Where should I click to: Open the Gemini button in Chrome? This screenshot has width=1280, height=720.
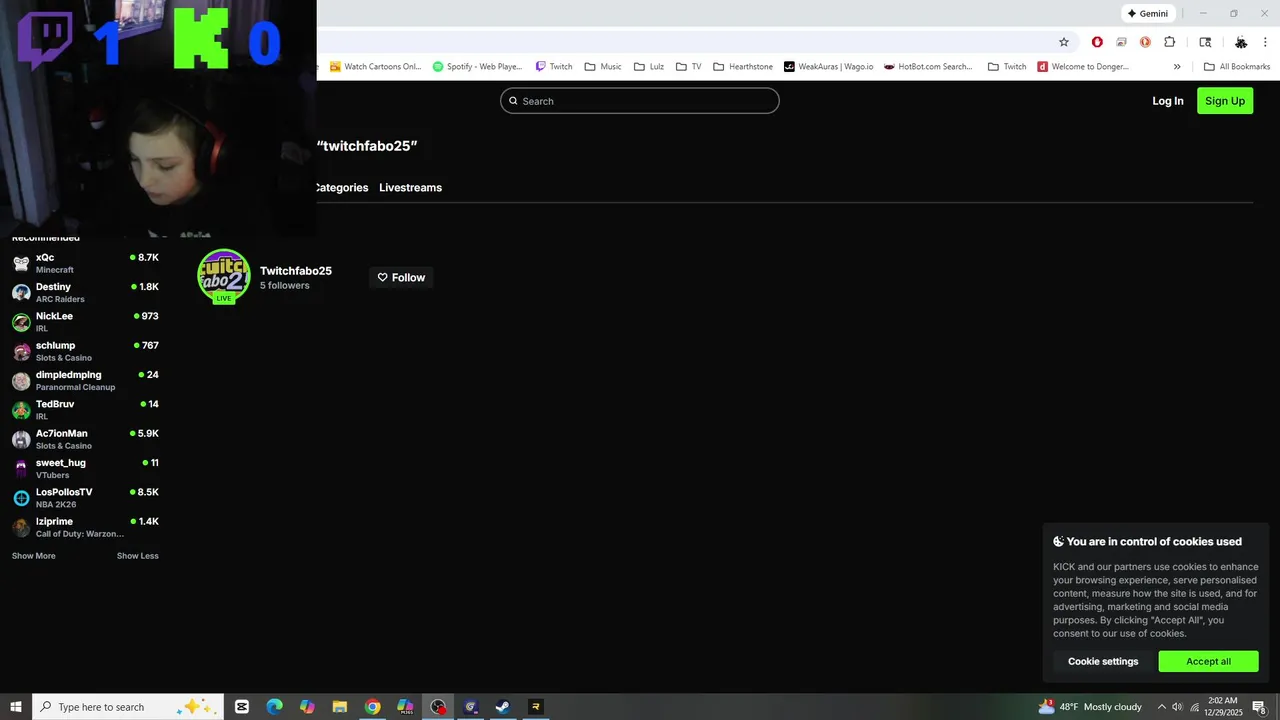coord(1147,13)
